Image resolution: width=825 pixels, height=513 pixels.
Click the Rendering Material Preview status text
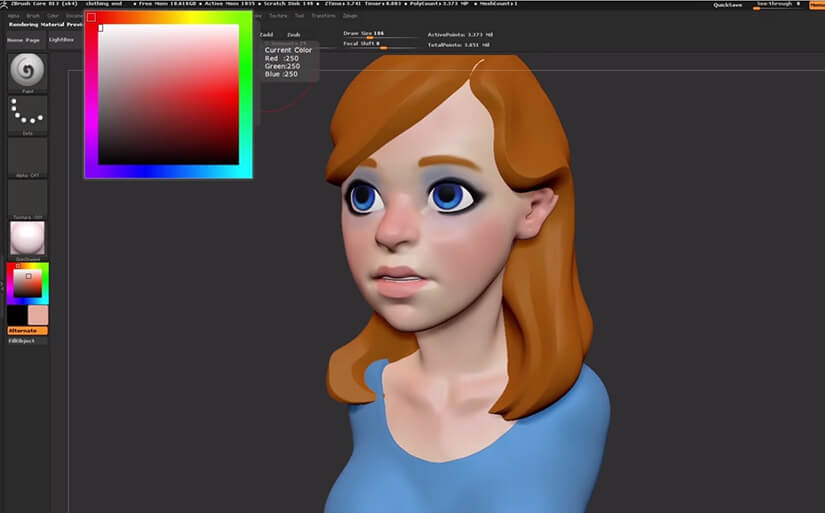46,25
